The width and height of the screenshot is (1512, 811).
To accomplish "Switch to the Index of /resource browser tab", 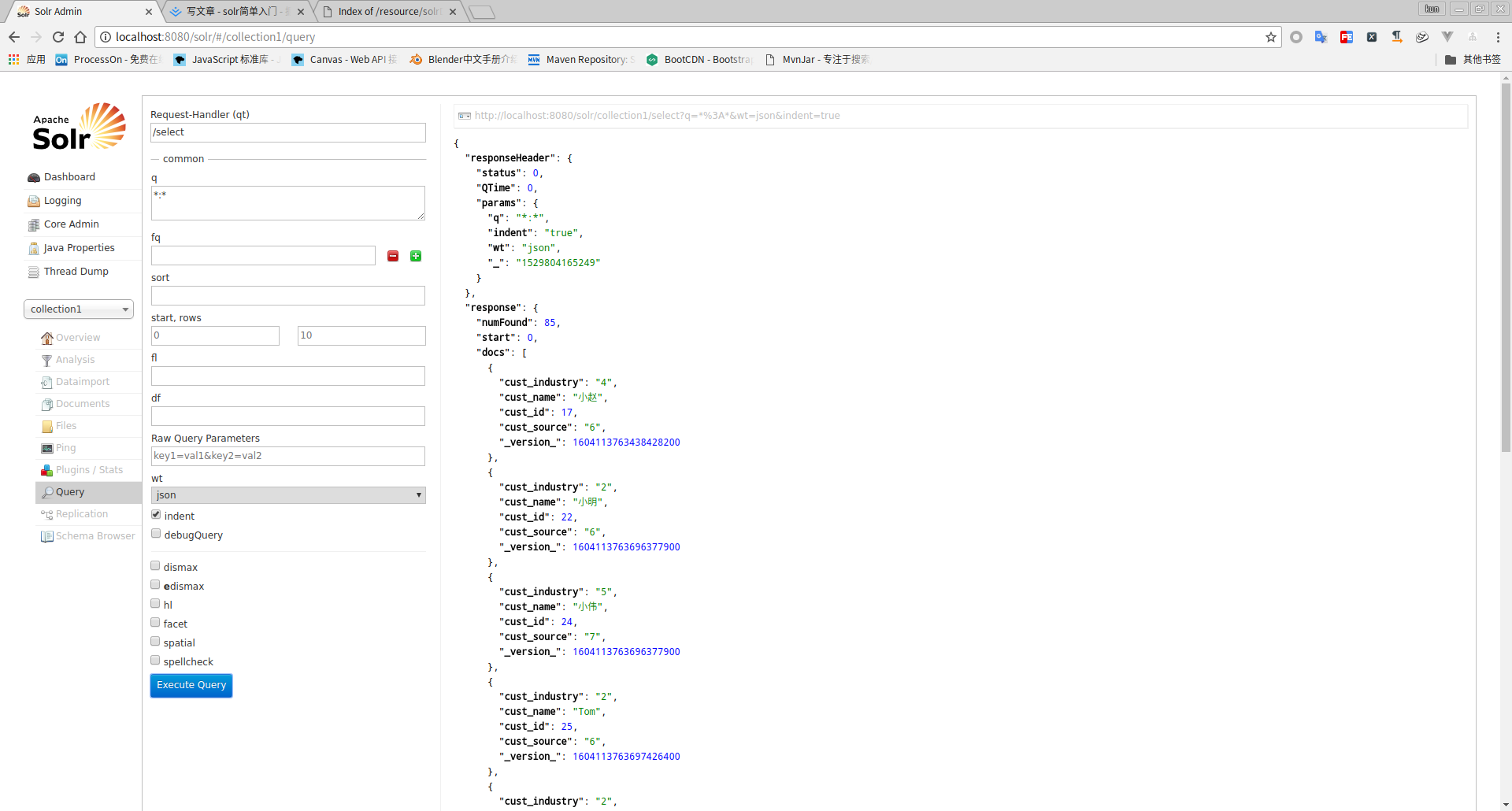I will [x=389, y=12].
